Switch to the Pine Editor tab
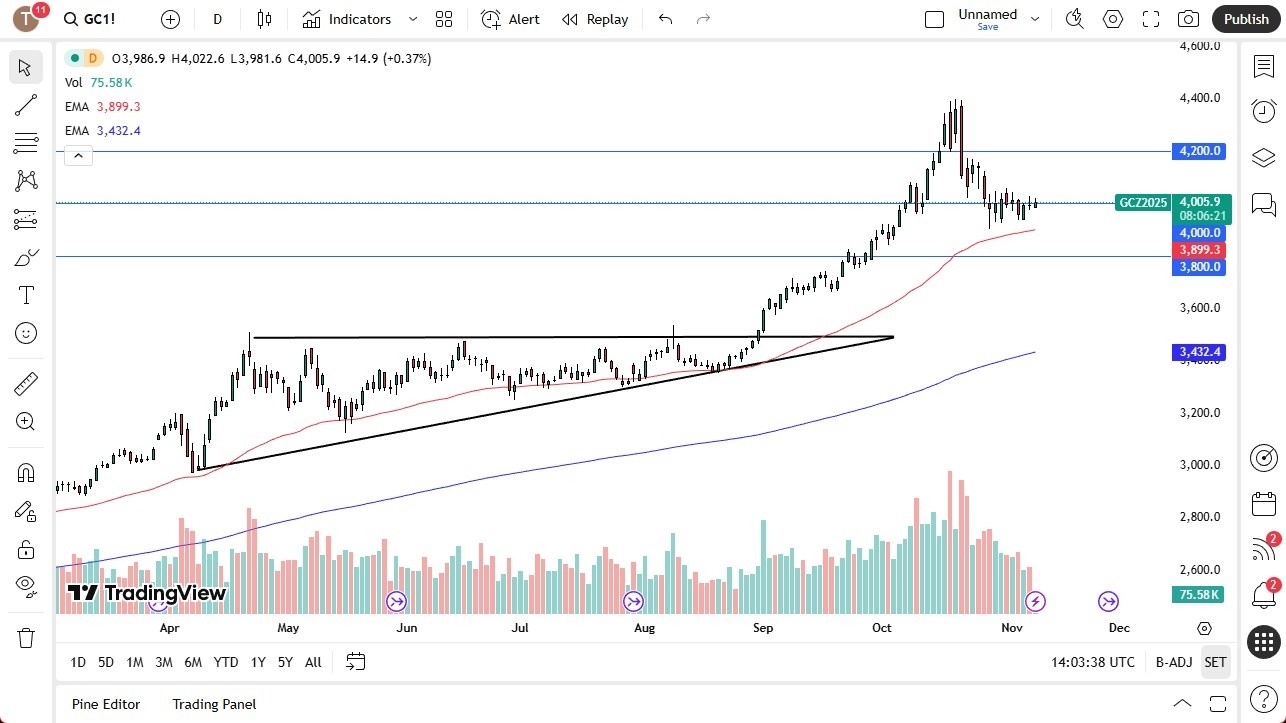Screen dimensions: 1286x723 (x=105, y=704)
